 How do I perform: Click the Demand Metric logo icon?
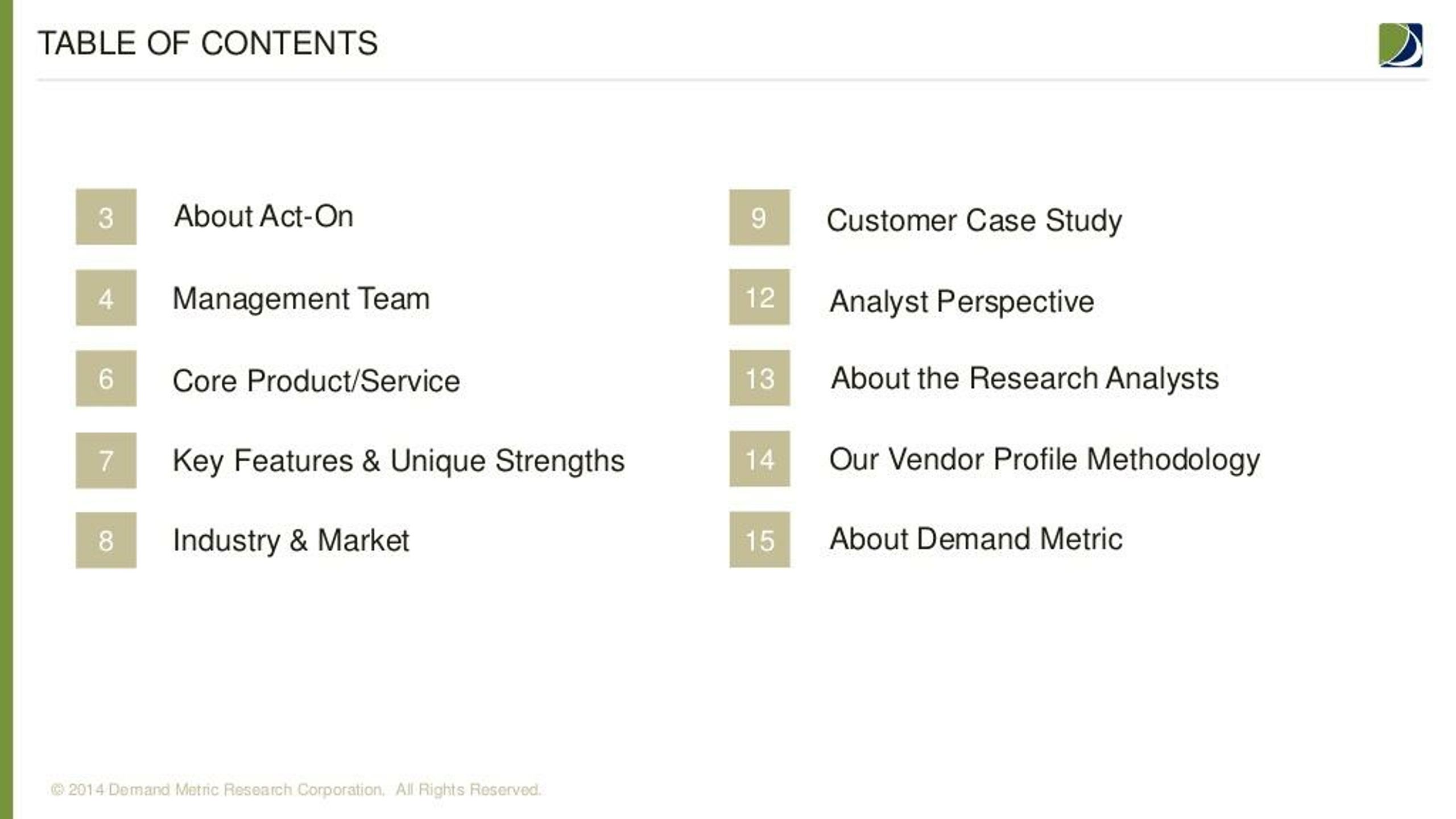point(1400,45)
